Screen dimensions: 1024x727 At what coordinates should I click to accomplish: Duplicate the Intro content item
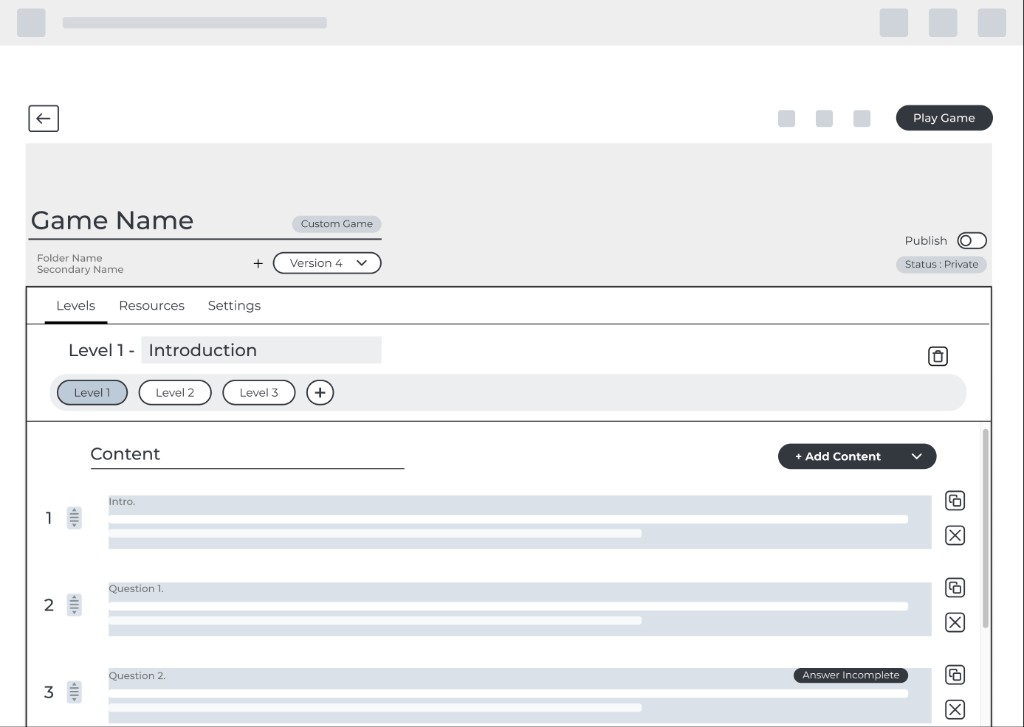click(954, 500)
